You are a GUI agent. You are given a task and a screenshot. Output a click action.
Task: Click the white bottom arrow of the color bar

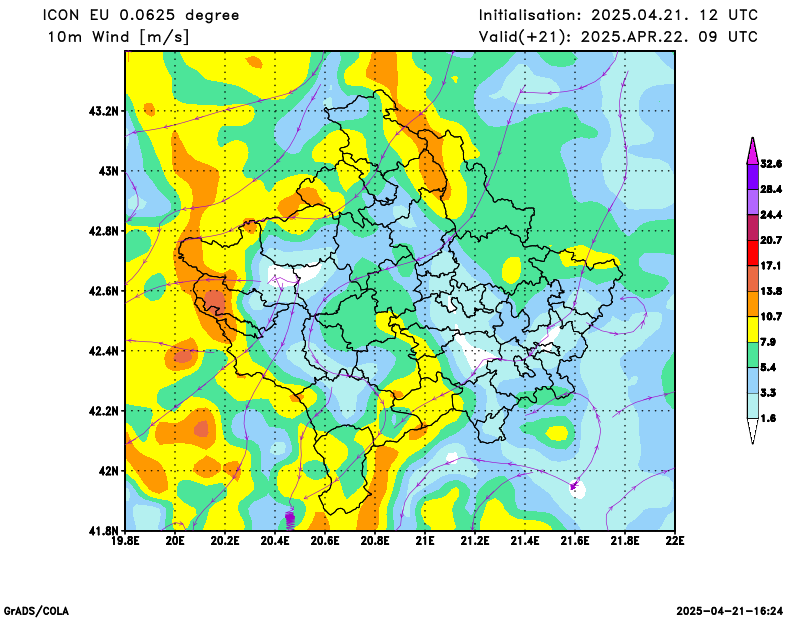point(753,430)
